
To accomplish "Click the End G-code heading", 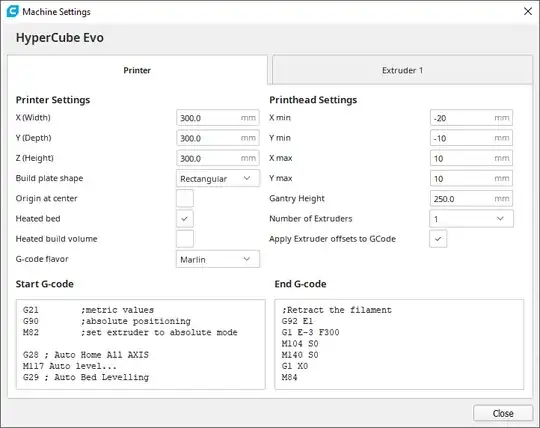I will (x=300, y=284).
